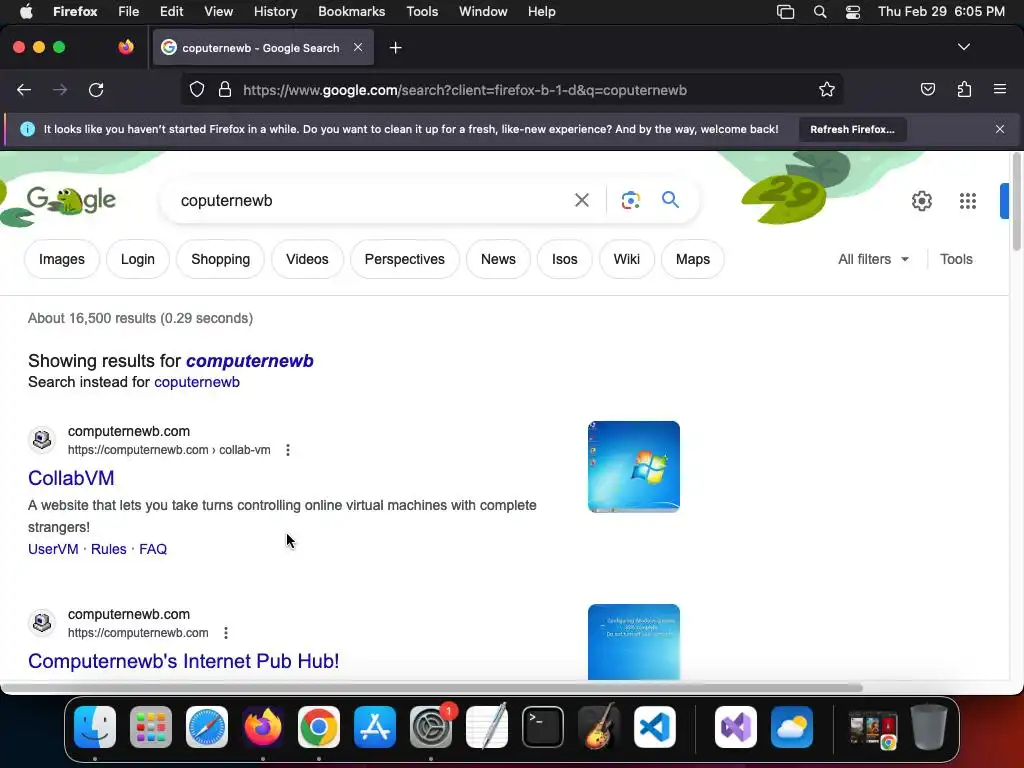
Task: Open Computernewb's Internet Pub Hub! result
Action: click(184, 661)
